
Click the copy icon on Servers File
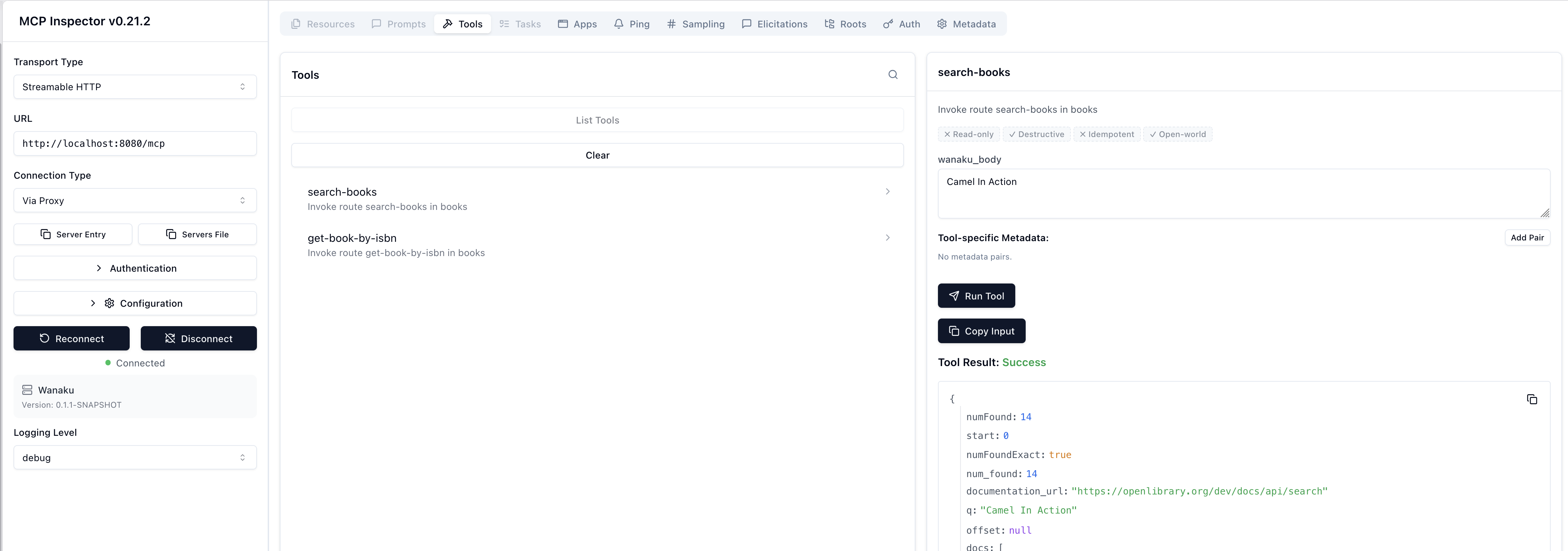(171, 235)
